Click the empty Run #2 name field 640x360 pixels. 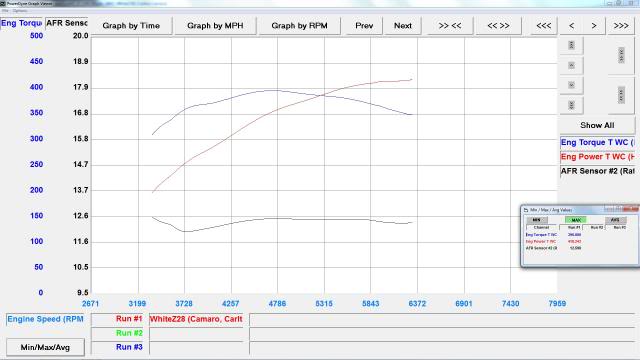(x=196, y=333)
